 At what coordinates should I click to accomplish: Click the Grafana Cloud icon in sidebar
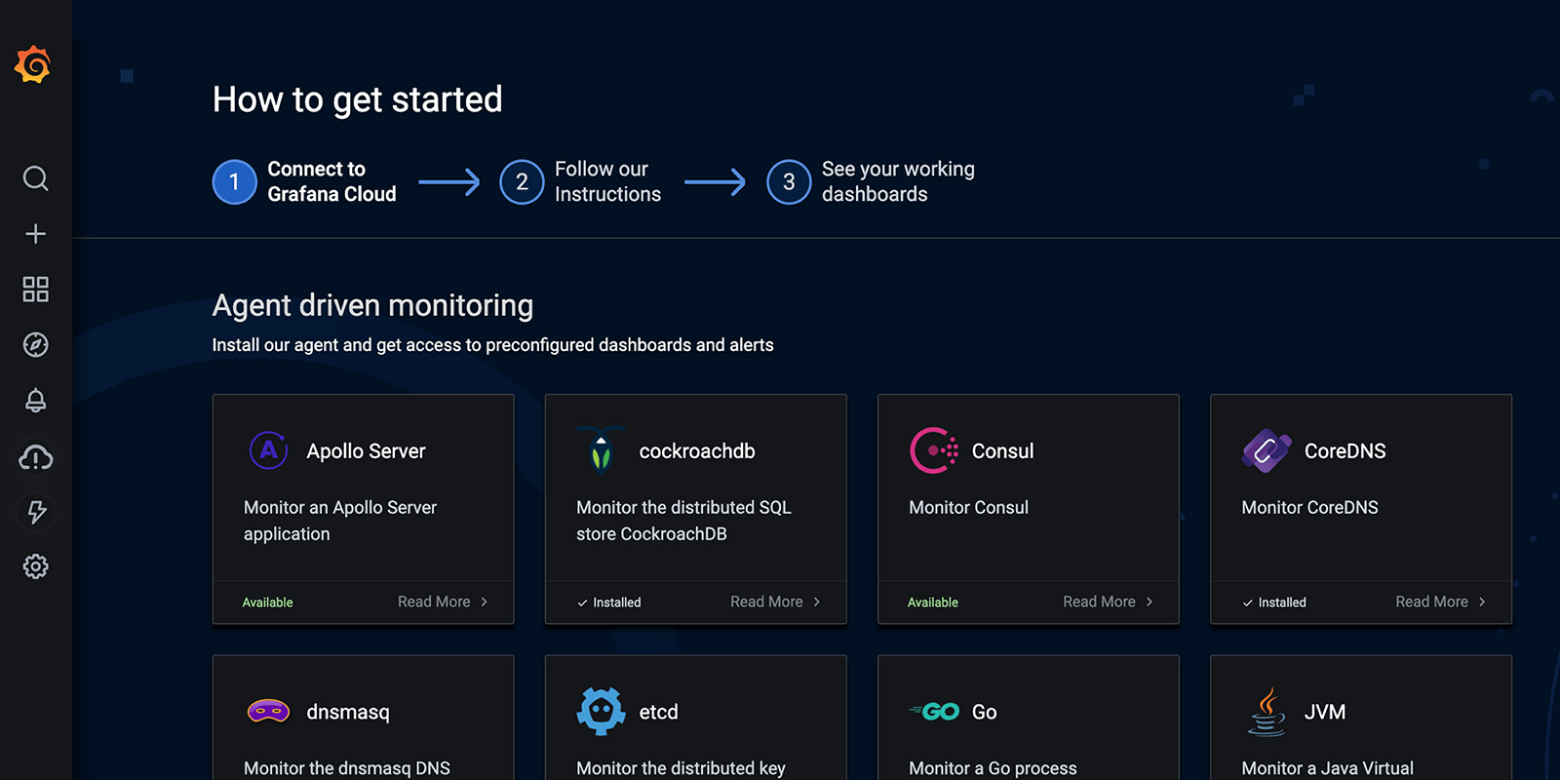pos(35,457)
